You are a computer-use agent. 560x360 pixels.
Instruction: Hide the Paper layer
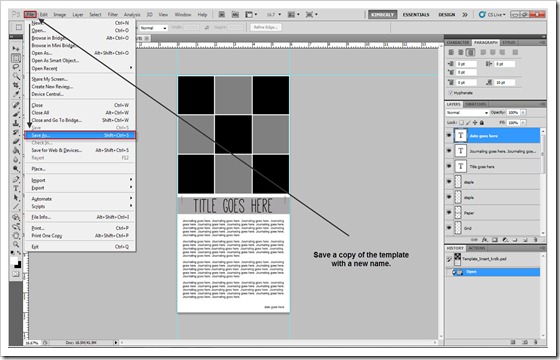tap(449, 212)
